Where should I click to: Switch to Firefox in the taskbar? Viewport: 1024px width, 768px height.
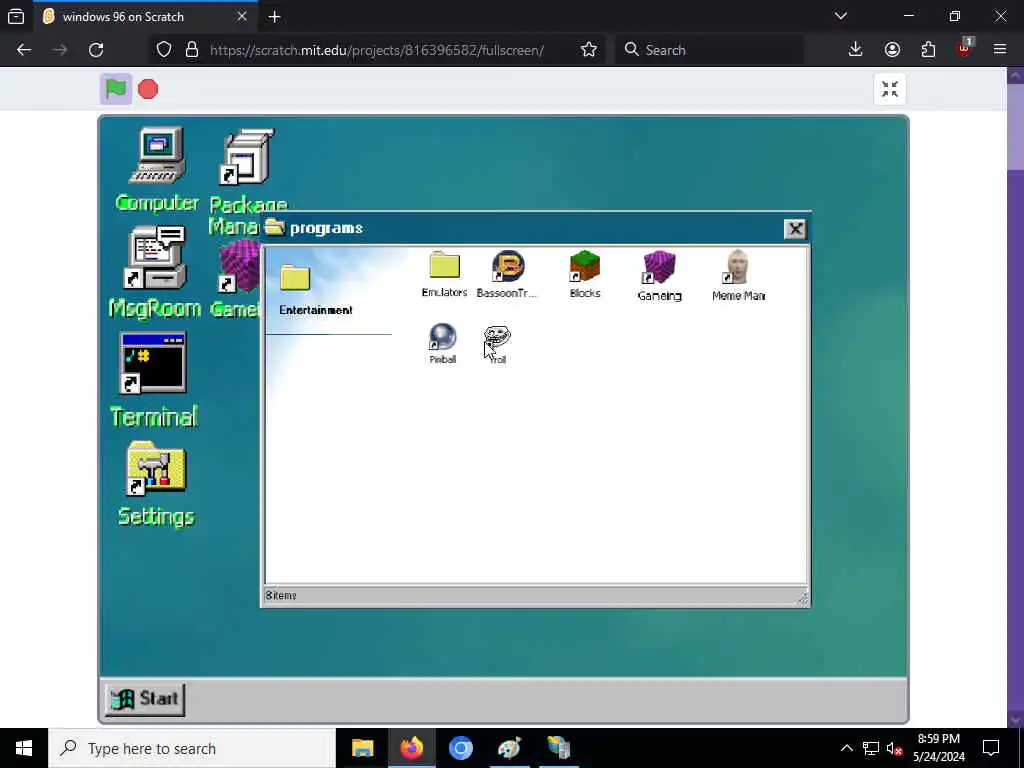tap(411, 748)
